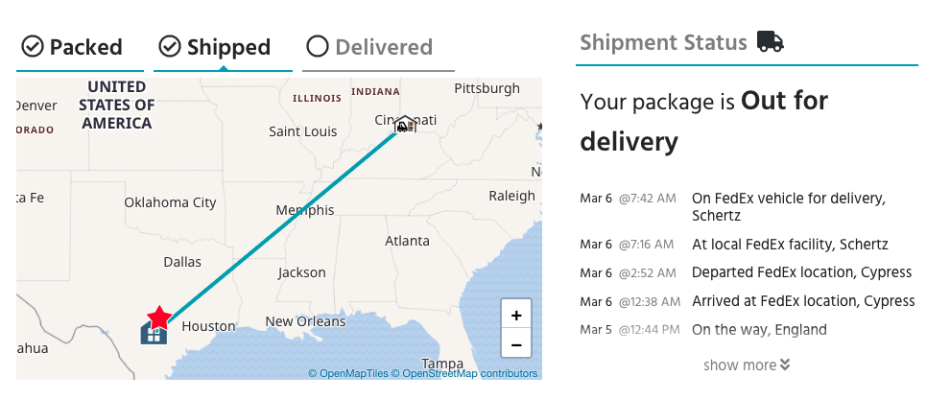Switch to the Packed tab

[80, 48]
